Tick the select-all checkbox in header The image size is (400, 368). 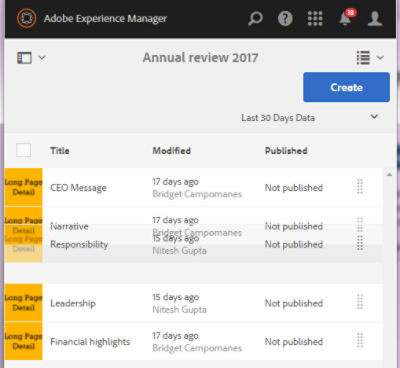click(x=24, y=150)
